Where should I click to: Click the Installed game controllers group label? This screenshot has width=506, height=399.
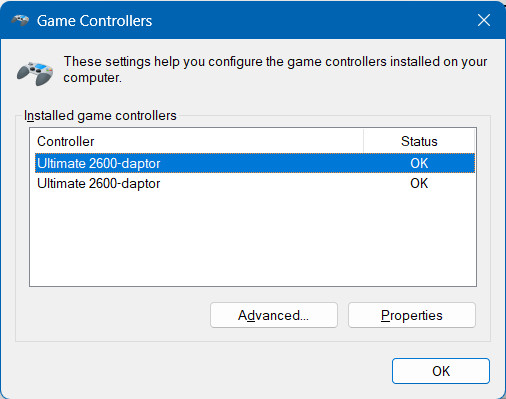[x=100, y=116]
